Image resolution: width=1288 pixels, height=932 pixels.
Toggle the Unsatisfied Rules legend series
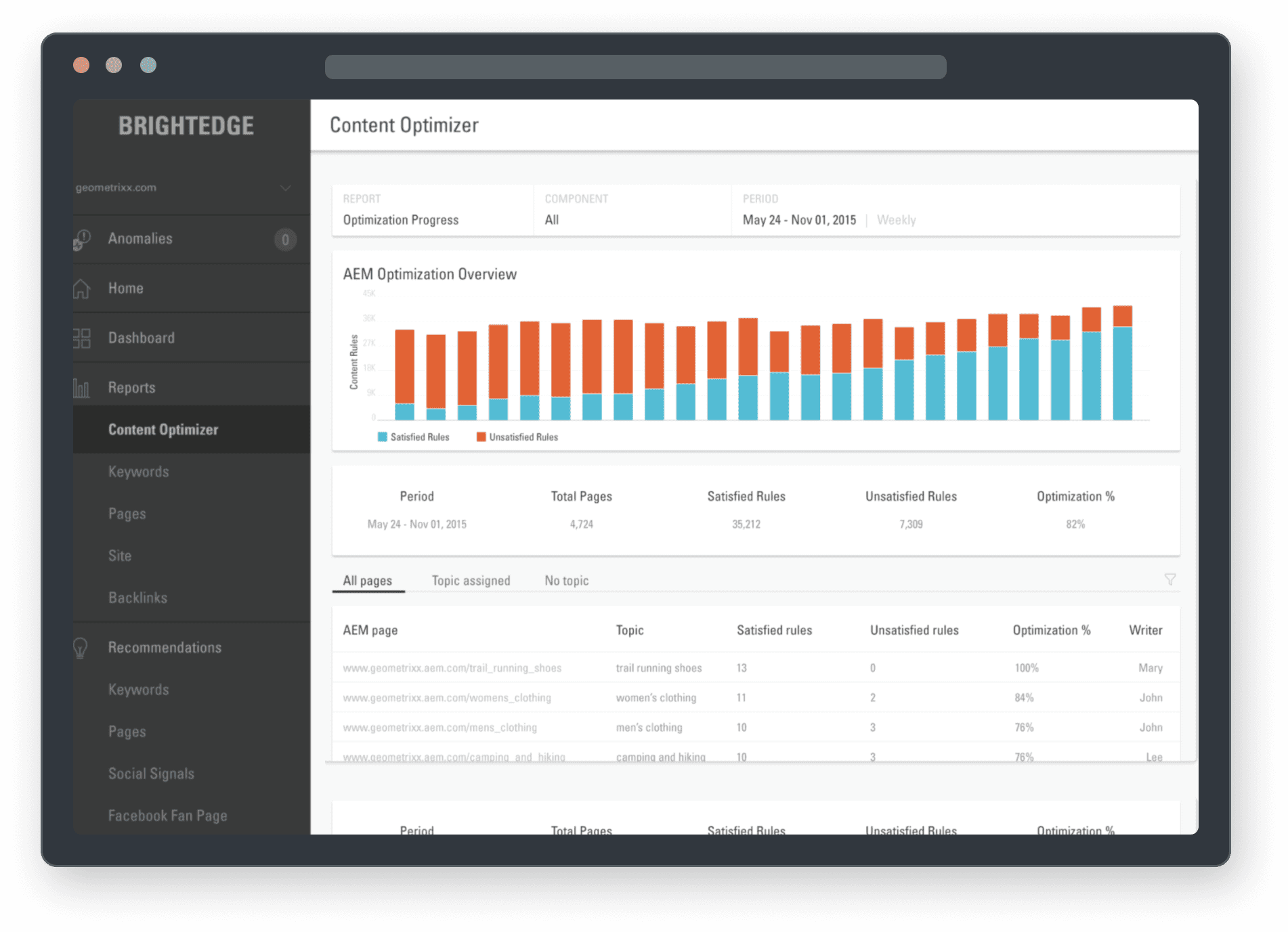click(517, 437)
